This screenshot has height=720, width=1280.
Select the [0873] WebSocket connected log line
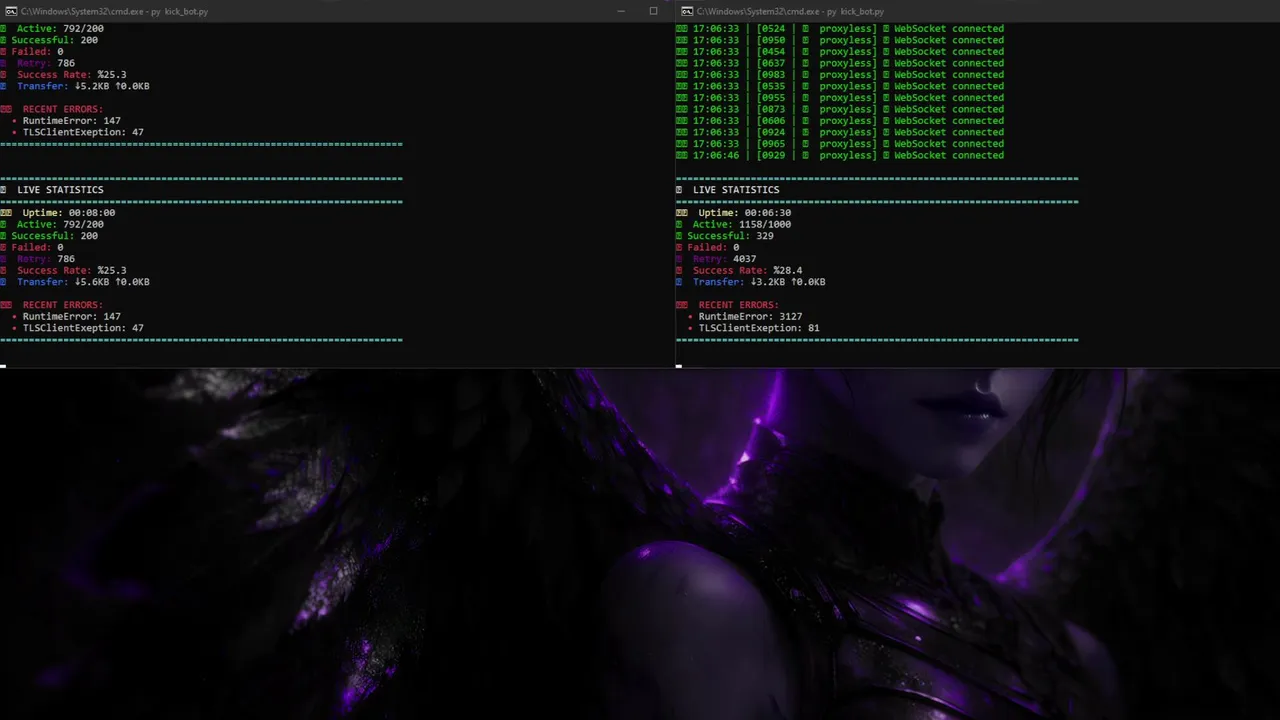(x=840, y=109)
